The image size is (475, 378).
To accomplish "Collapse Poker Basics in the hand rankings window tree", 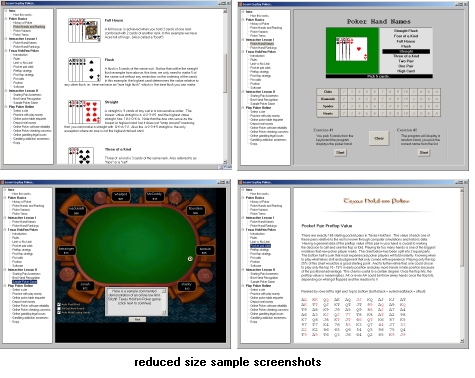I will pos(6,19).
